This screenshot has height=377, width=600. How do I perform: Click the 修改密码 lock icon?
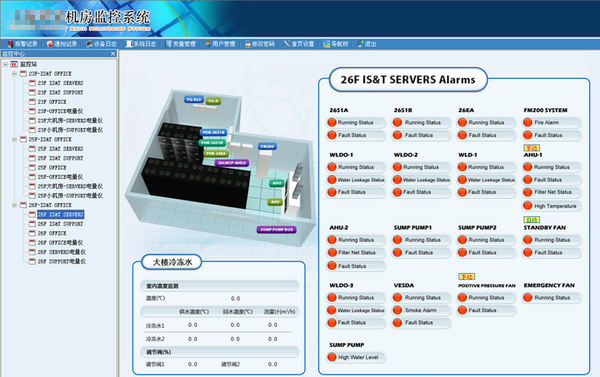pyautogui.click(x=248, y=44)
